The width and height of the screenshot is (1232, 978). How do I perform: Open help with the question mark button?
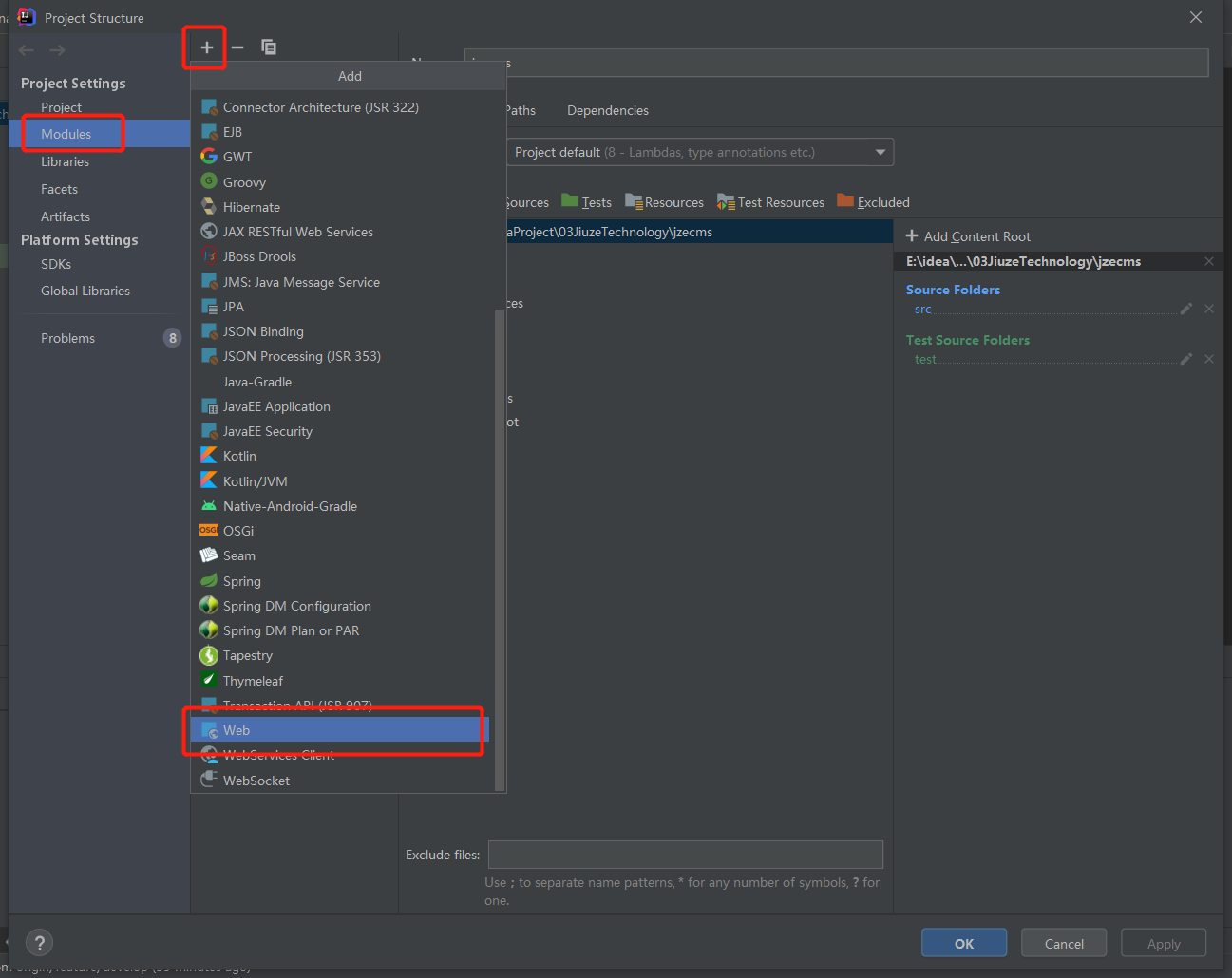[39, 943]
